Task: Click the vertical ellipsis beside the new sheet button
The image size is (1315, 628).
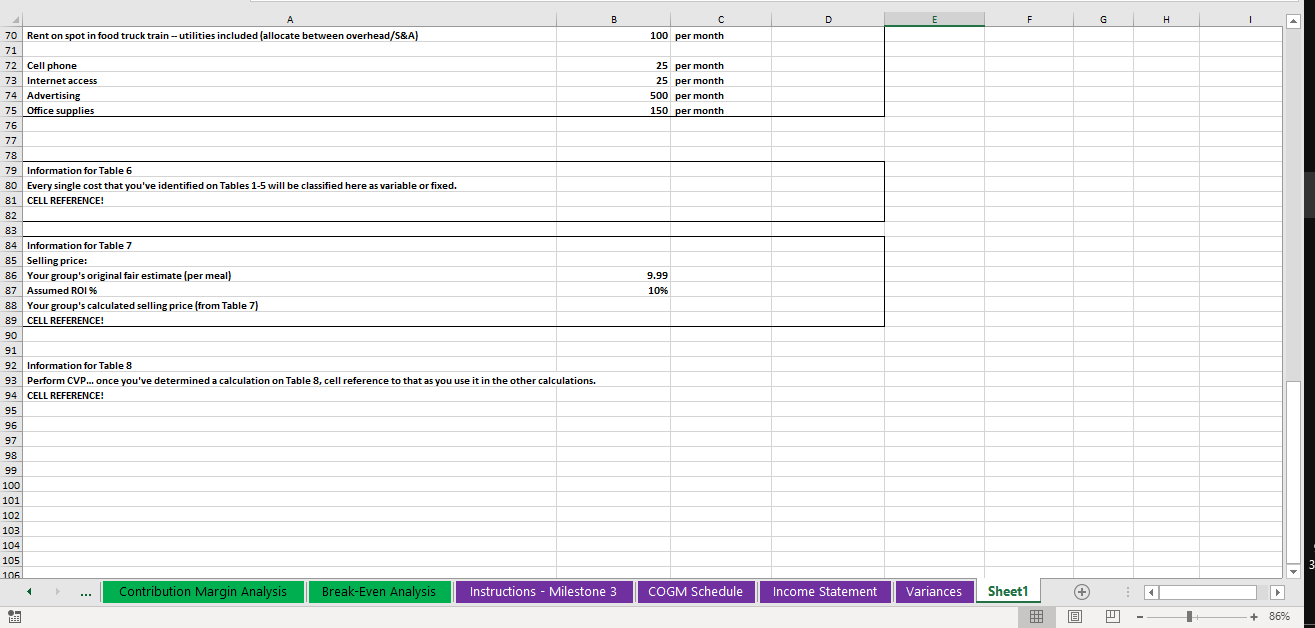Action: click(x=1126, y=591)
